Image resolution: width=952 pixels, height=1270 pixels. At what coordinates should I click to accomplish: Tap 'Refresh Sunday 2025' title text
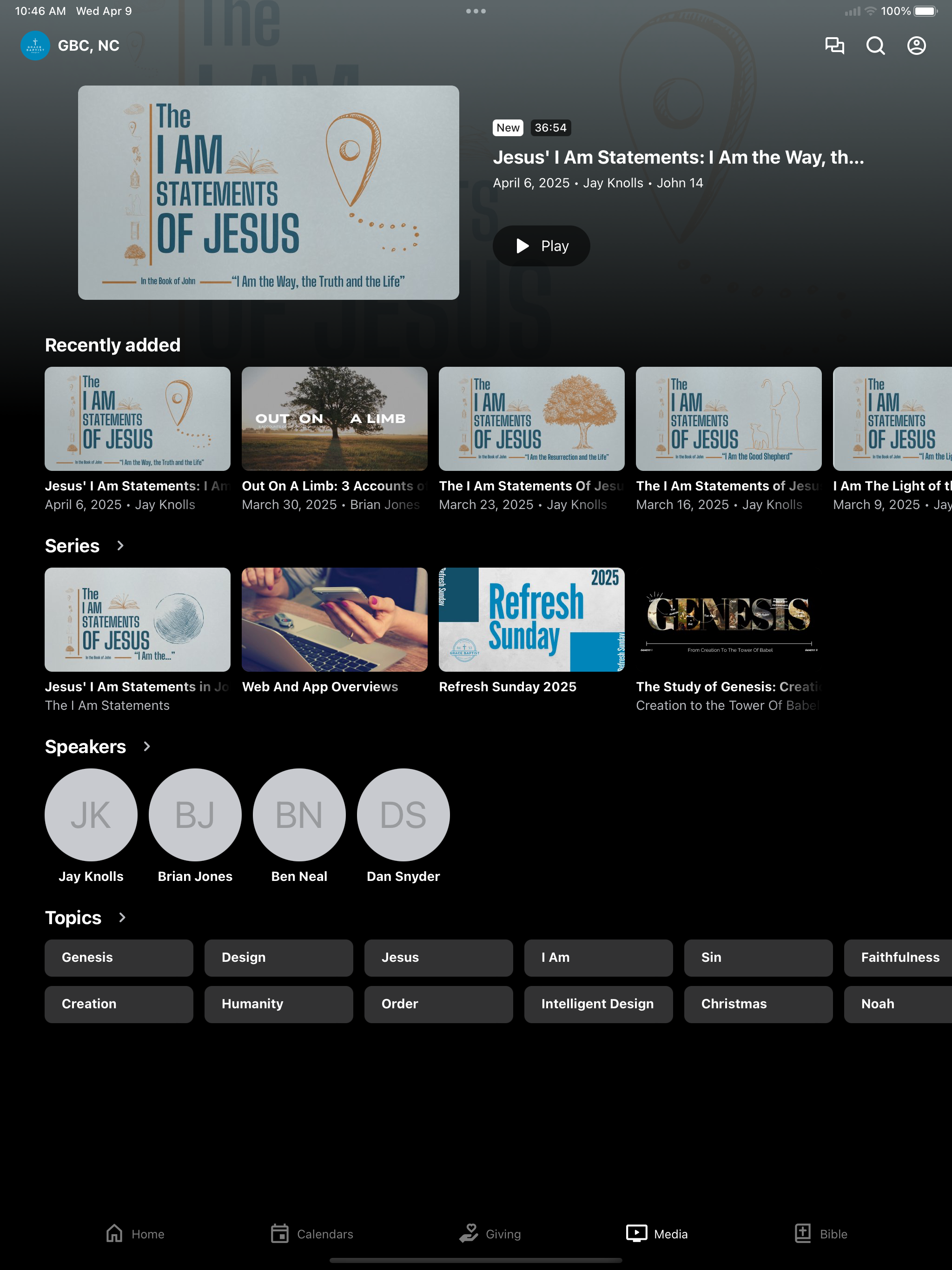pos(508,687)
